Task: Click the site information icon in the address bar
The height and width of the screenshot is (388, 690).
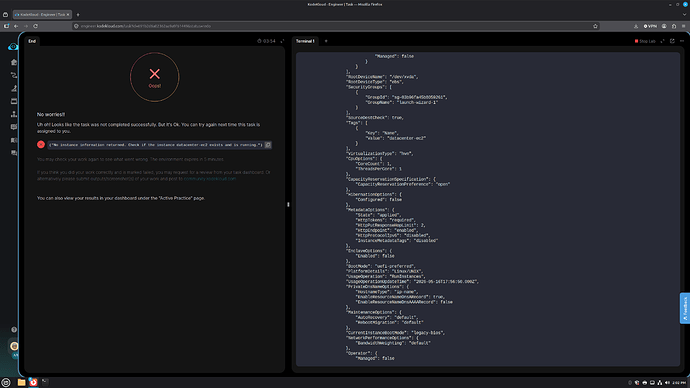Action: (x=76, y=26)
